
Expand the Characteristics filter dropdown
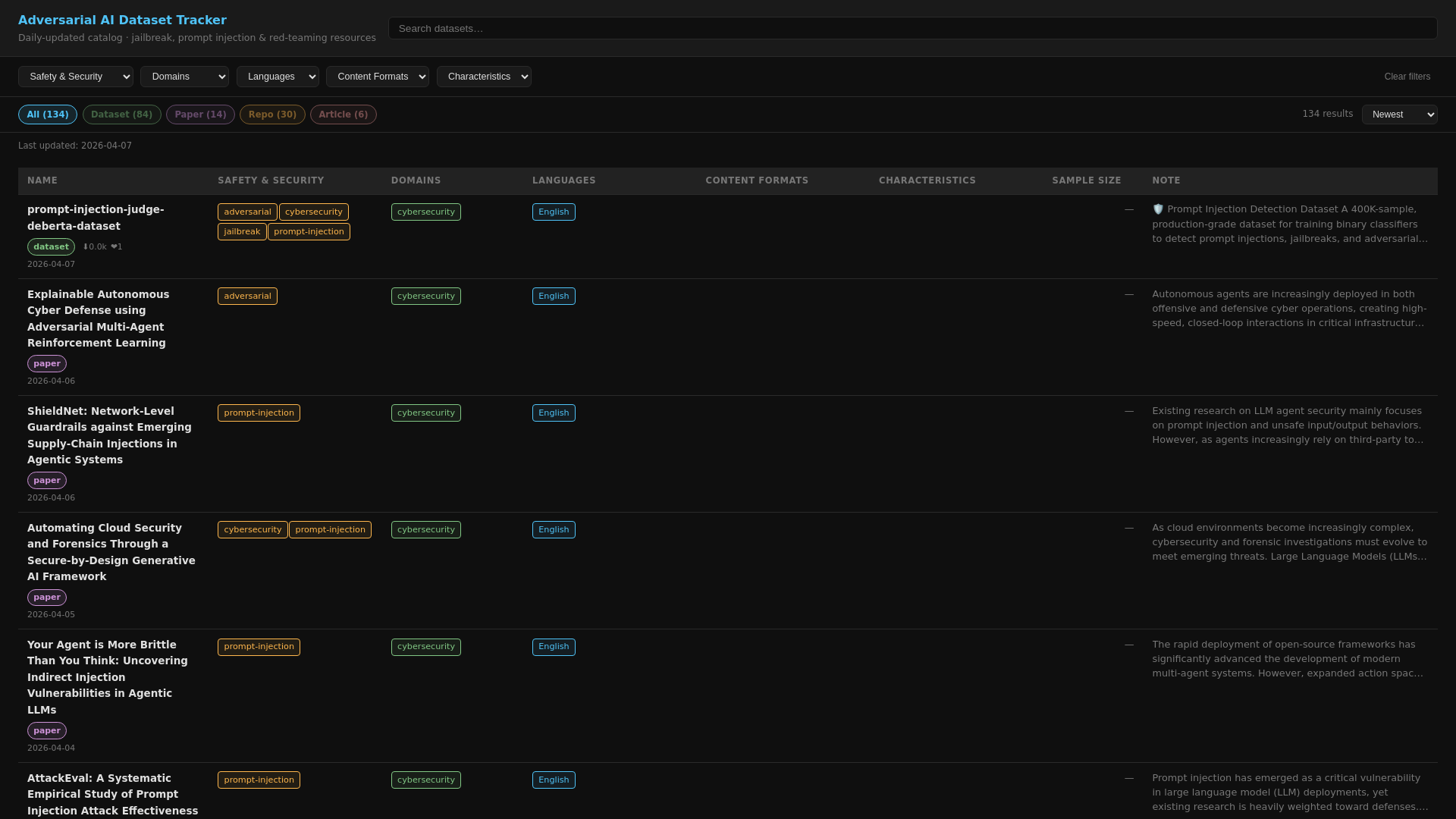pyautogui.click(x=484, y=77)
